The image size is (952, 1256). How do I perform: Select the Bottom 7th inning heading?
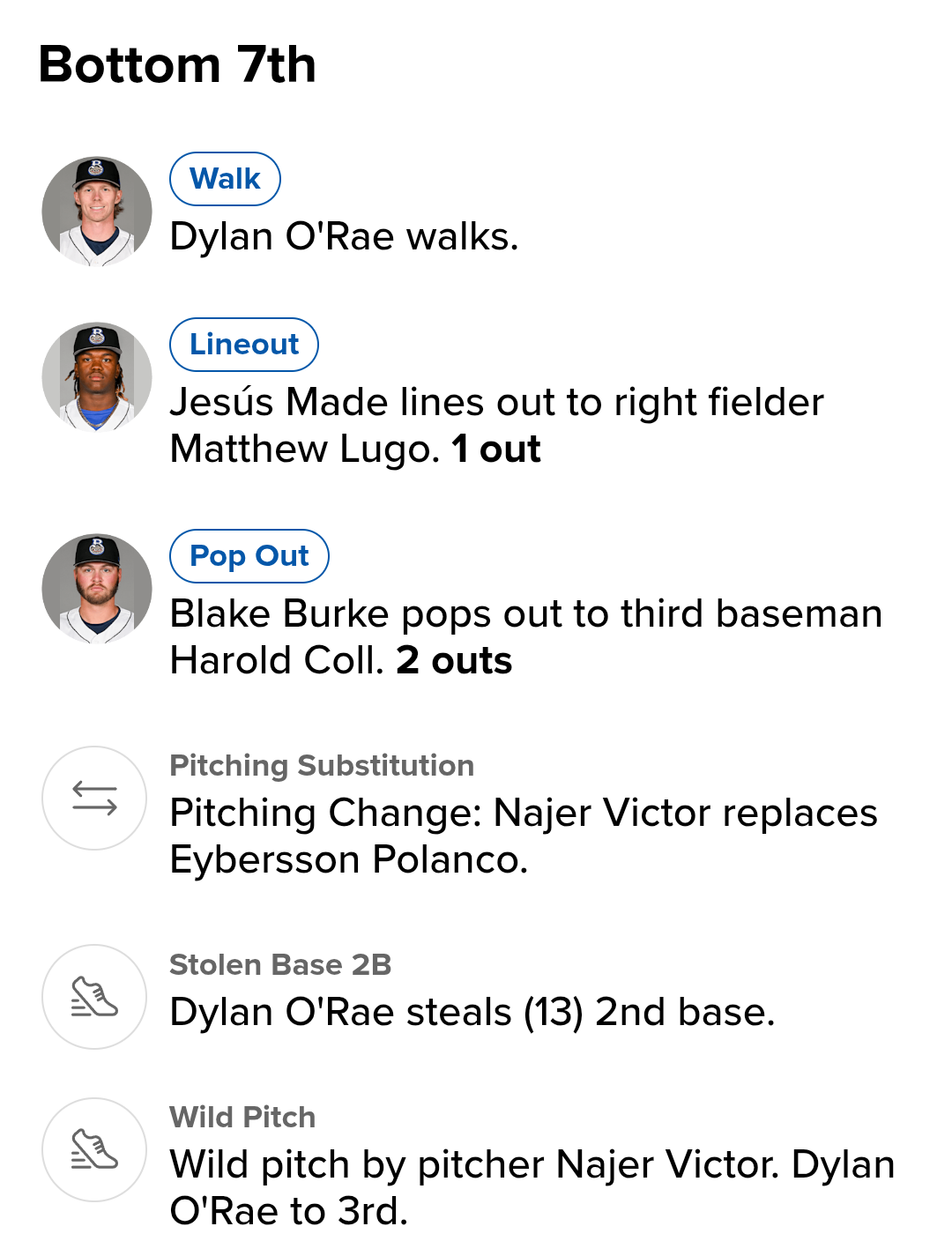(x=177, y=64)
